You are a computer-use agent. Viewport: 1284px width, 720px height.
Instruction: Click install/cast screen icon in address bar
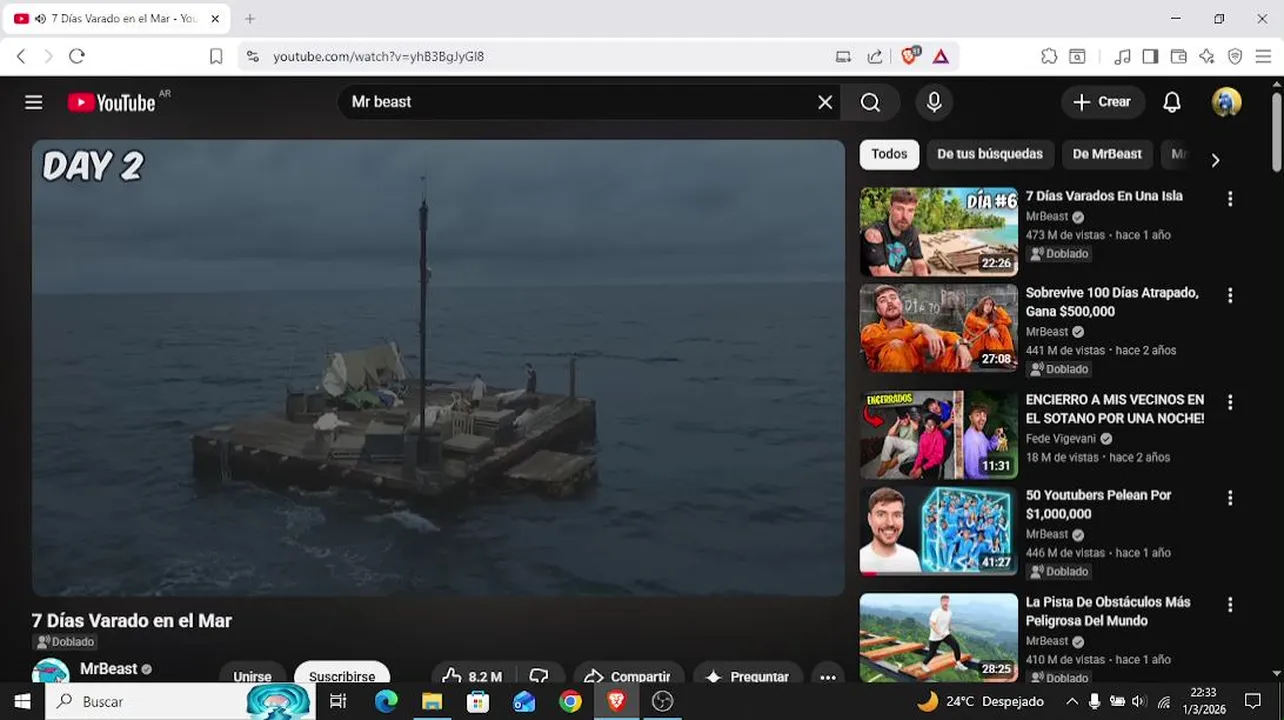tap(843, 57)
